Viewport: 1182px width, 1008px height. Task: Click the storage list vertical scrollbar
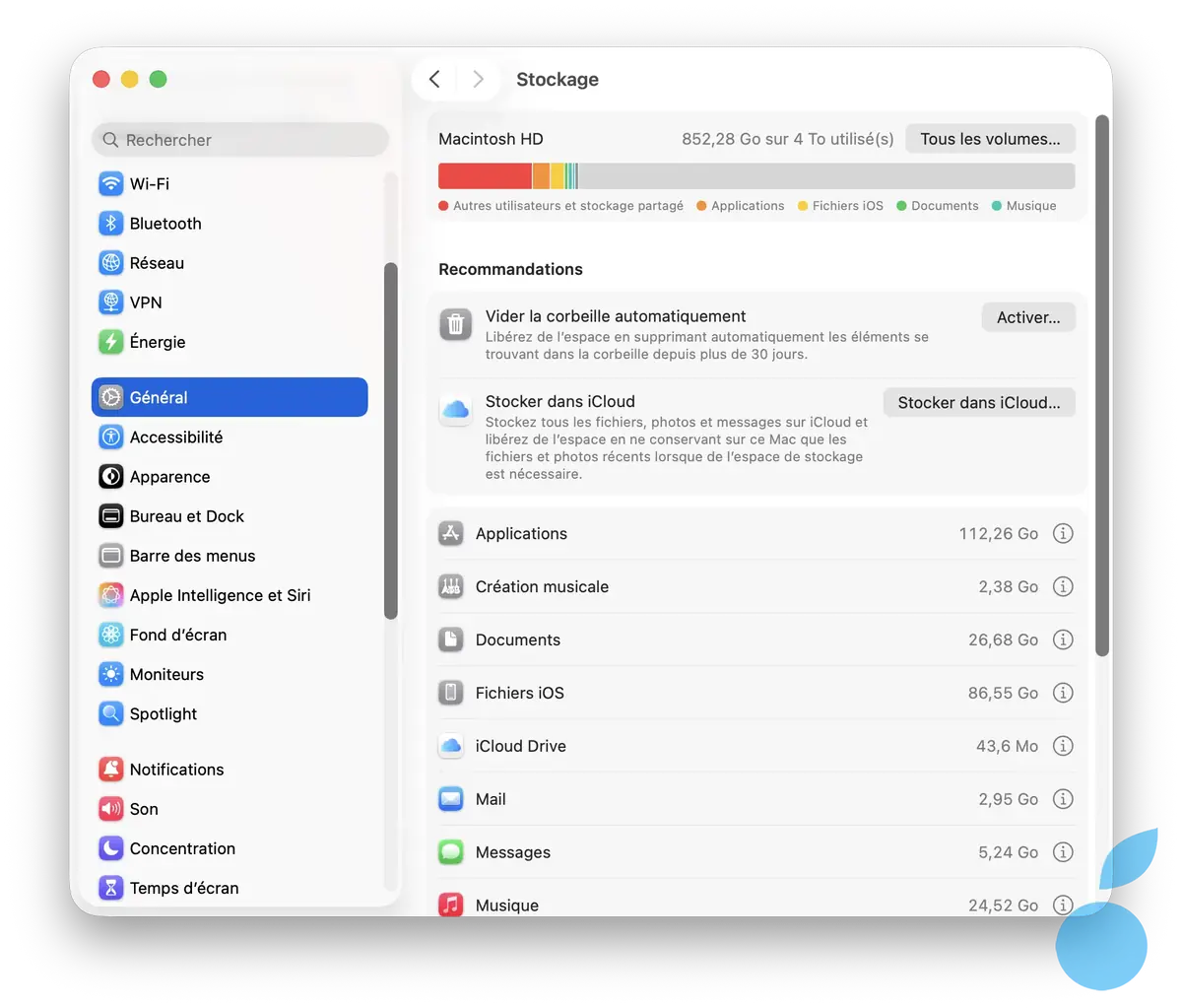[1101, 384]
